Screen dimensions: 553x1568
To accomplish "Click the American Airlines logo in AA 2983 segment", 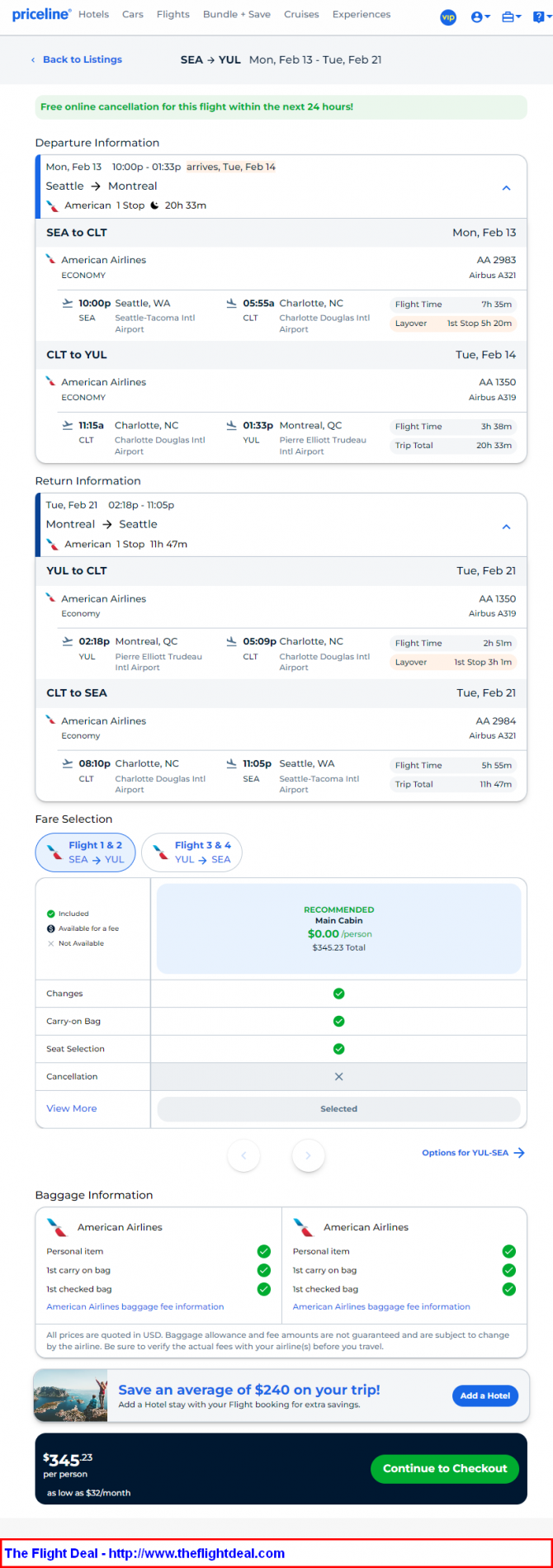I will [51, 259].
